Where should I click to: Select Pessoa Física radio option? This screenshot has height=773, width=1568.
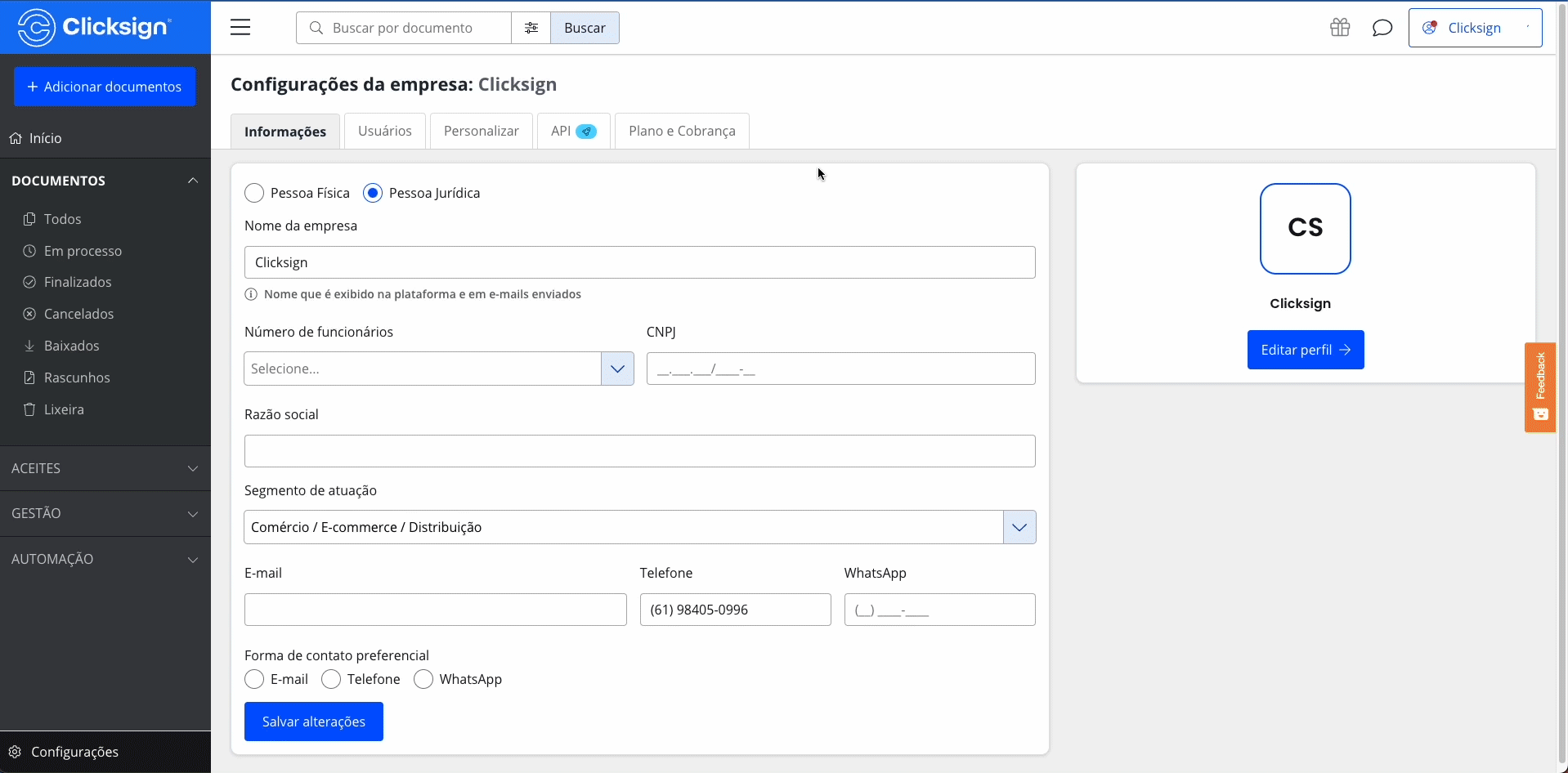(x=254, y=193)
